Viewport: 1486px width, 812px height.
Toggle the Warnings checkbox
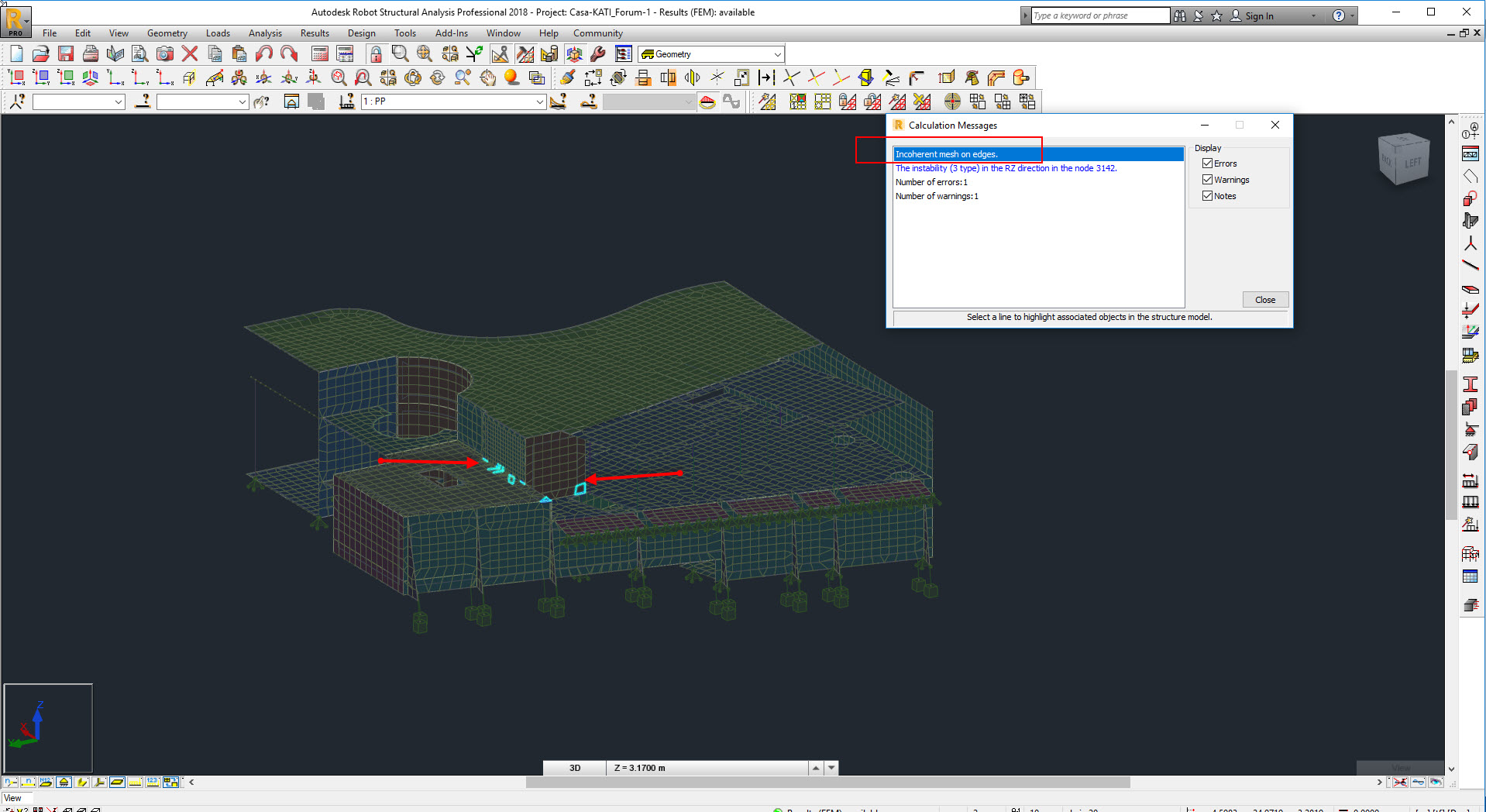(1207, 180)
